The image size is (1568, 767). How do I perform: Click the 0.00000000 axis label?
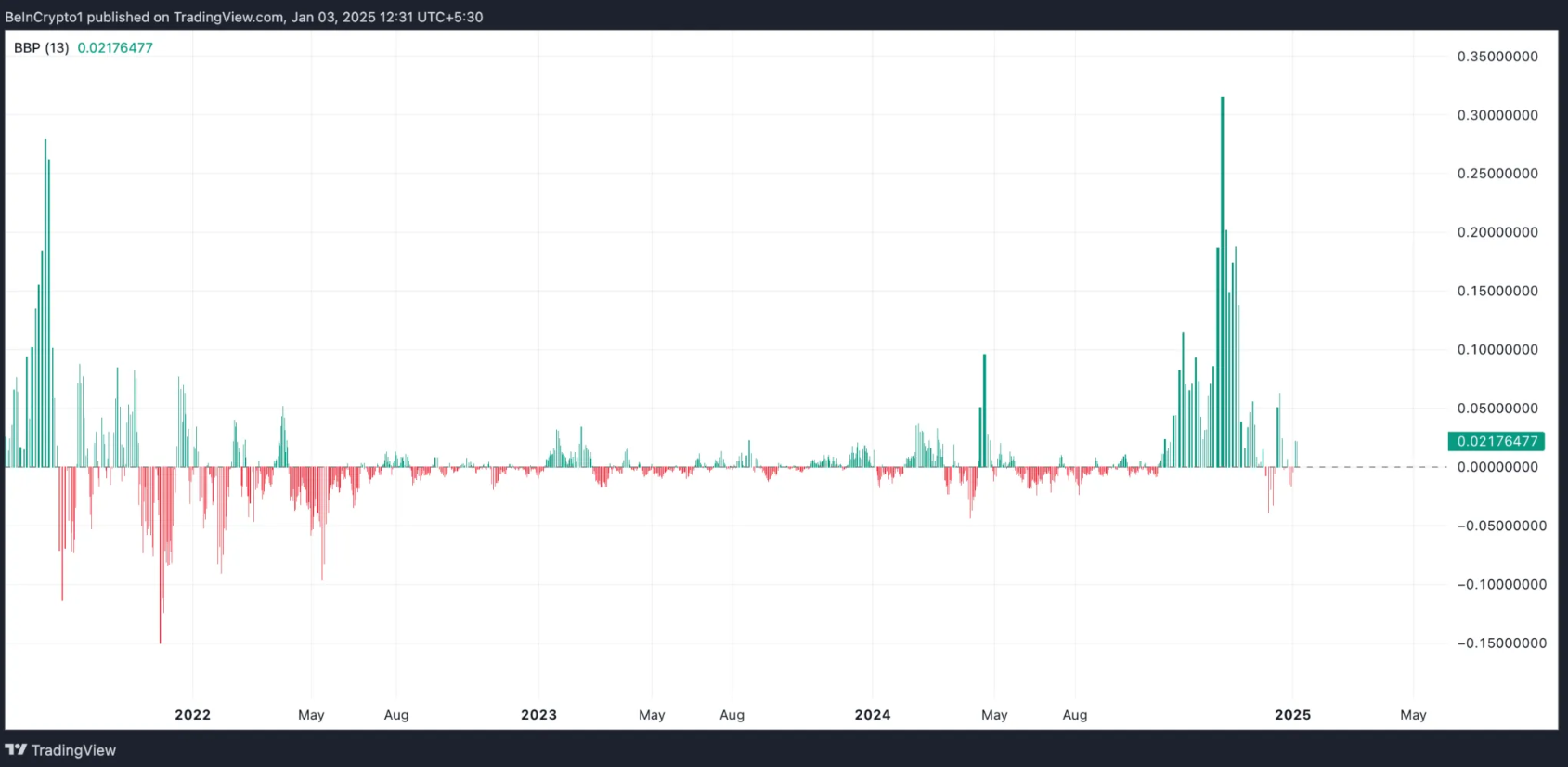pyautogui.click(x=1497, y=467)
